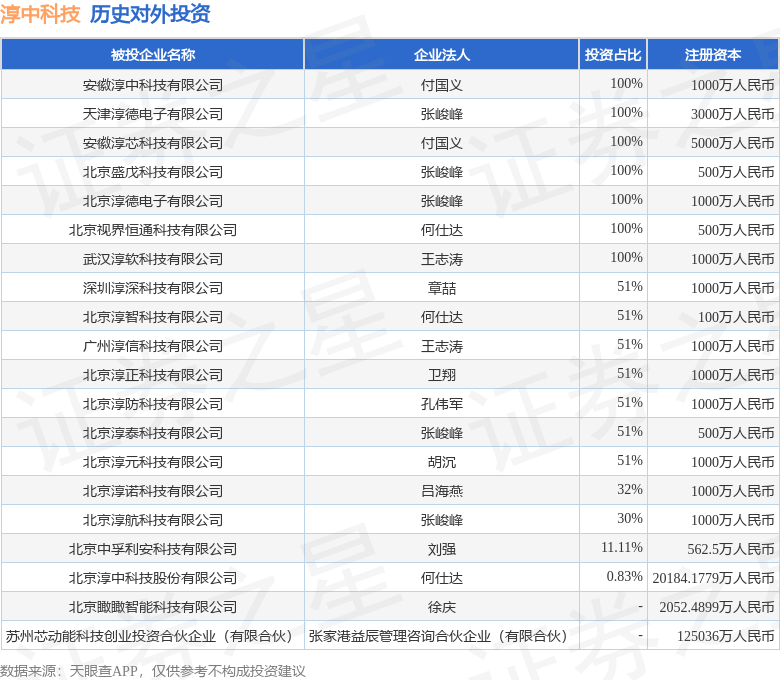Viewport: 780px width, 680px height.
Task: Select 北京淳德电子有限公司 company name
Action: (x=153, y=201)
